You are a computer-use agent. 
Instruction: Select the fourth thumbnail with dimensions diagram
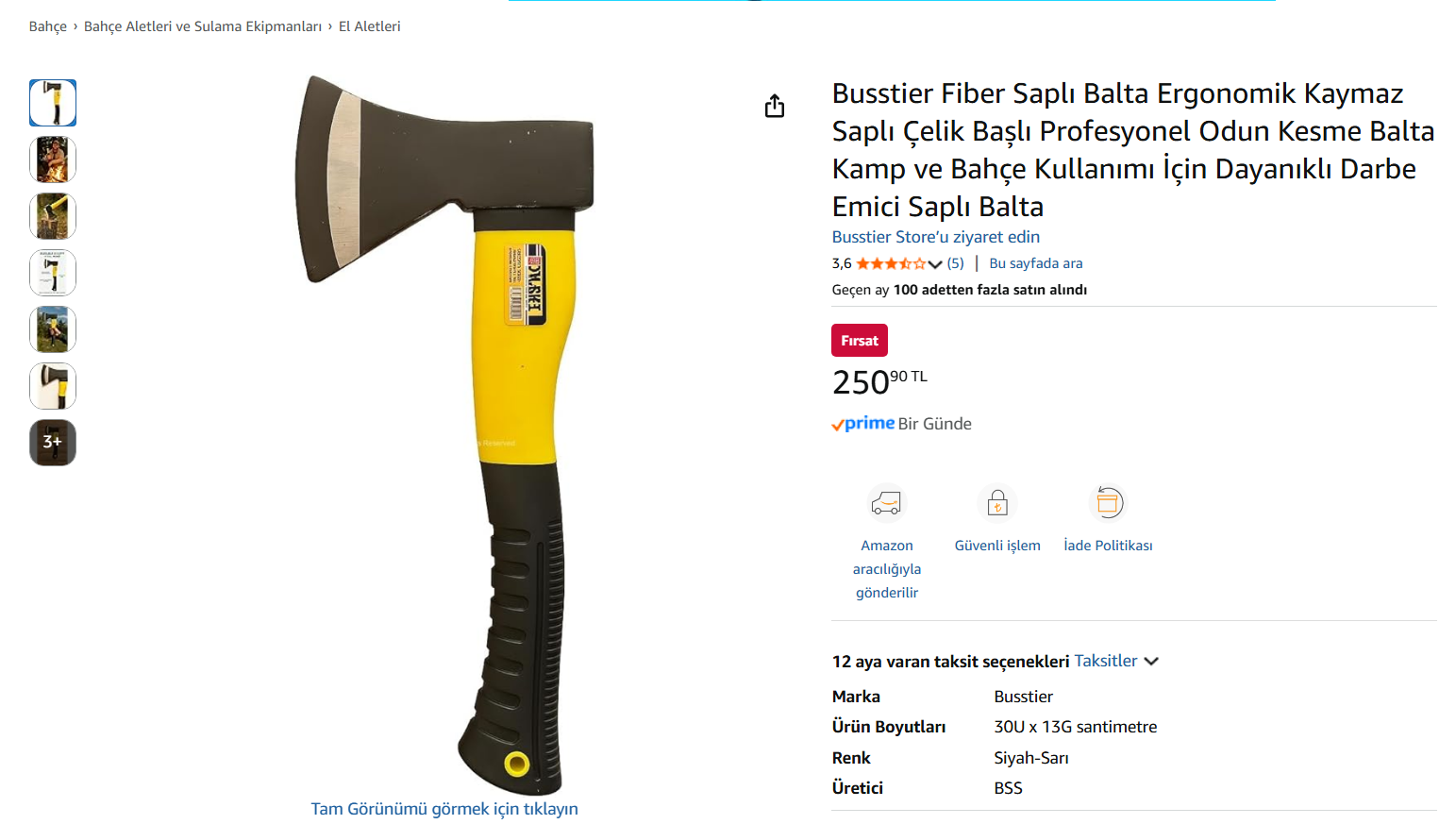[x=53, y=273]
